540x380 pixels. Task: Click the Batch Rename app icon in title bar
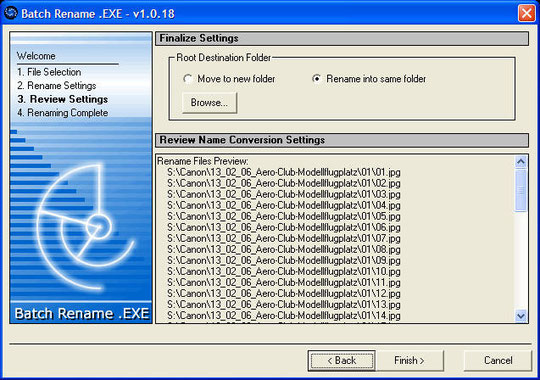pos(11,13)
